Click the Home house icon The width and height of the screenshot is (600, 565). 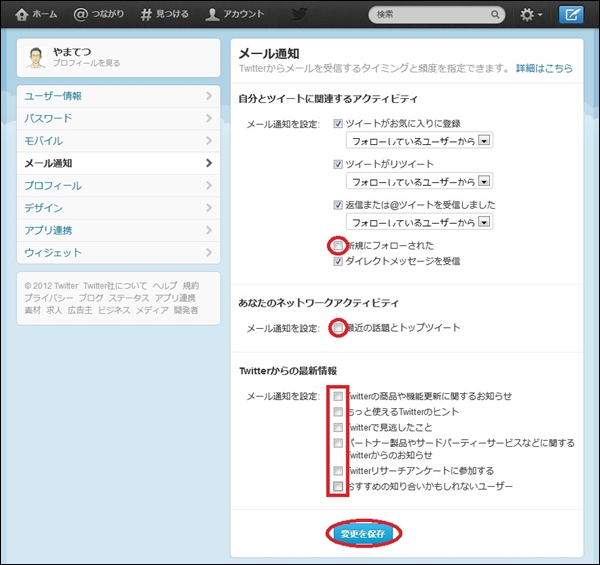pyautogui.click(x=21, y=15)
